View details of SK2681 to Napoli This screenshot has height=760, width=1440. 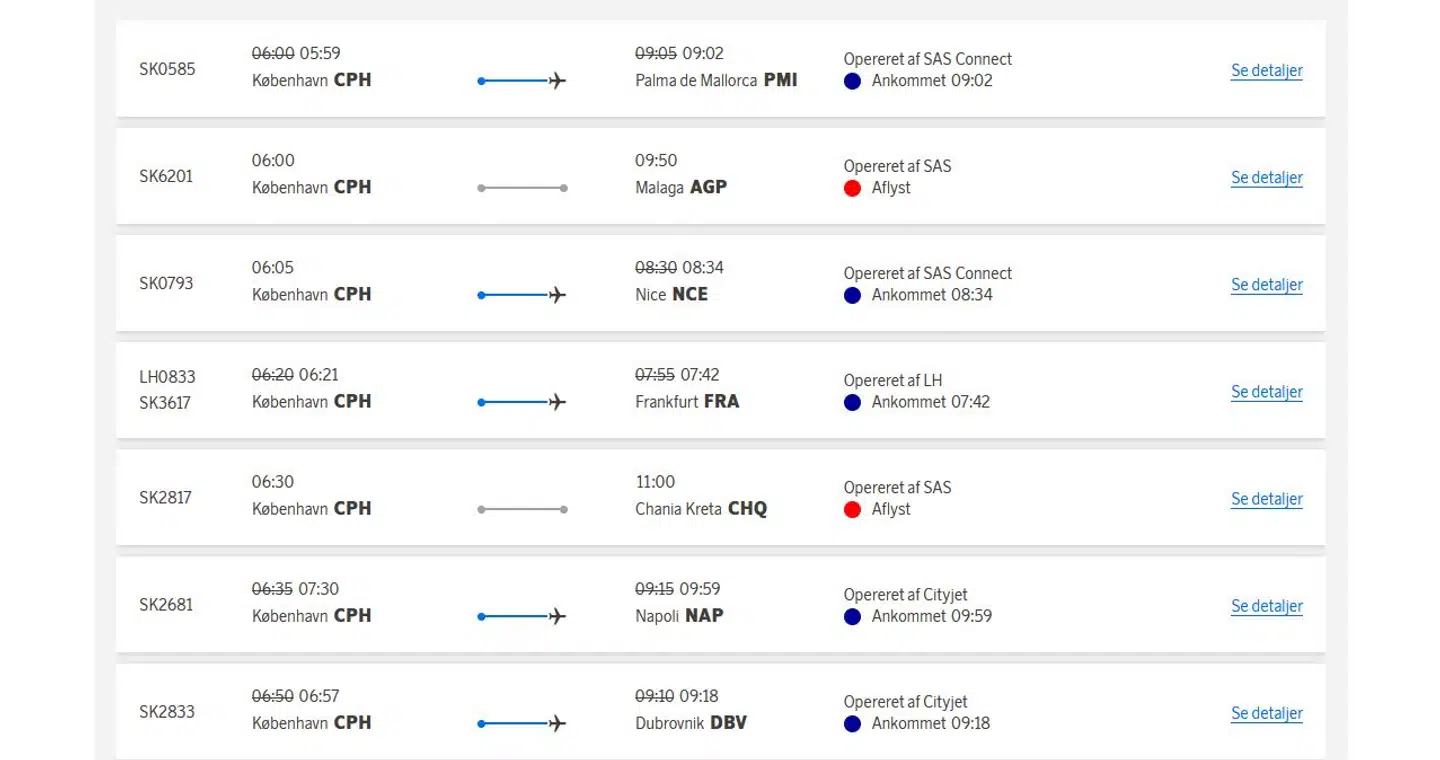(x=1266, y=606)
